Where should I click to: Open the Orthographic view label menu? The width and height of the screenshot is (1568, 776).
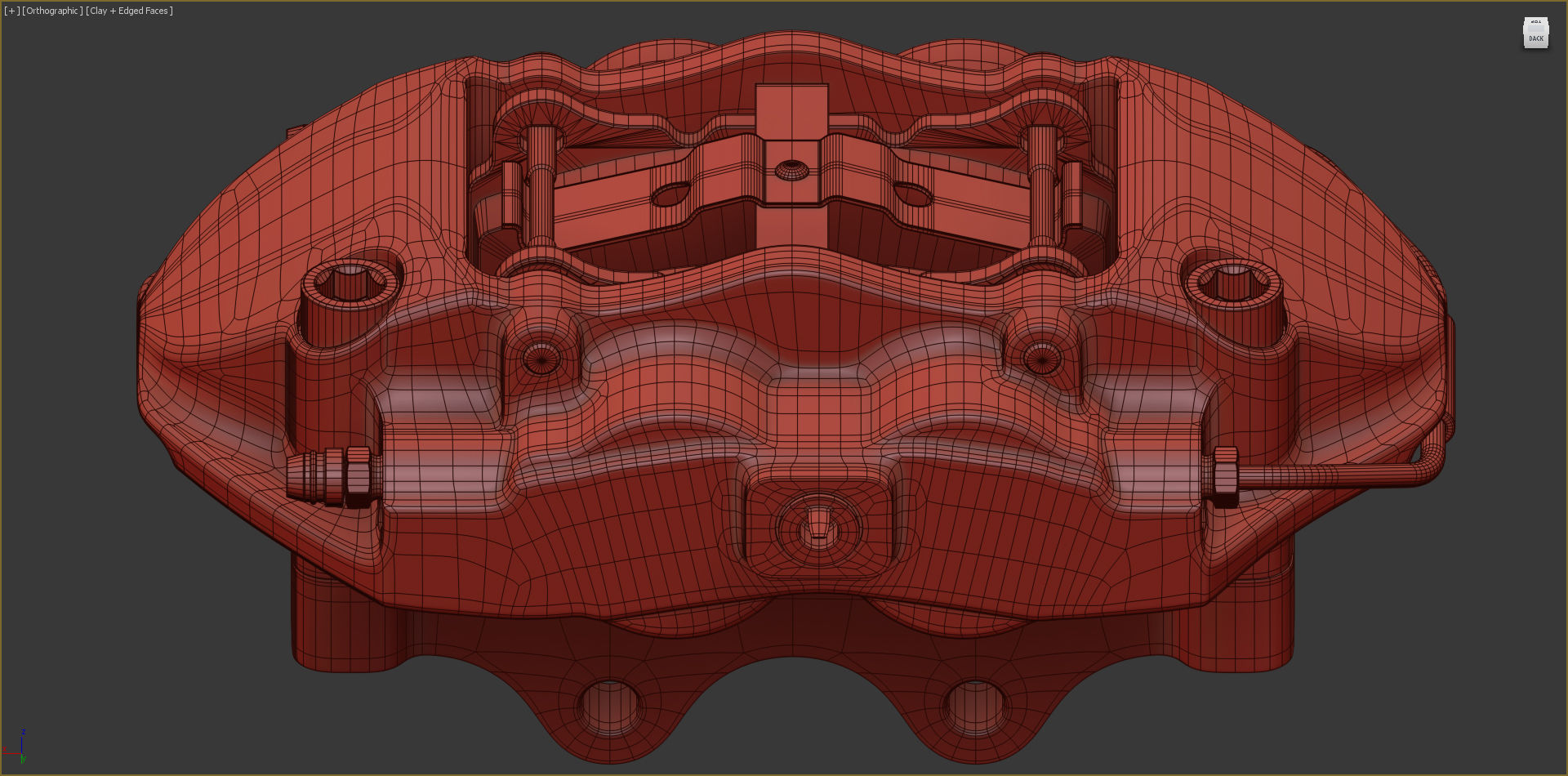point(53,11)
